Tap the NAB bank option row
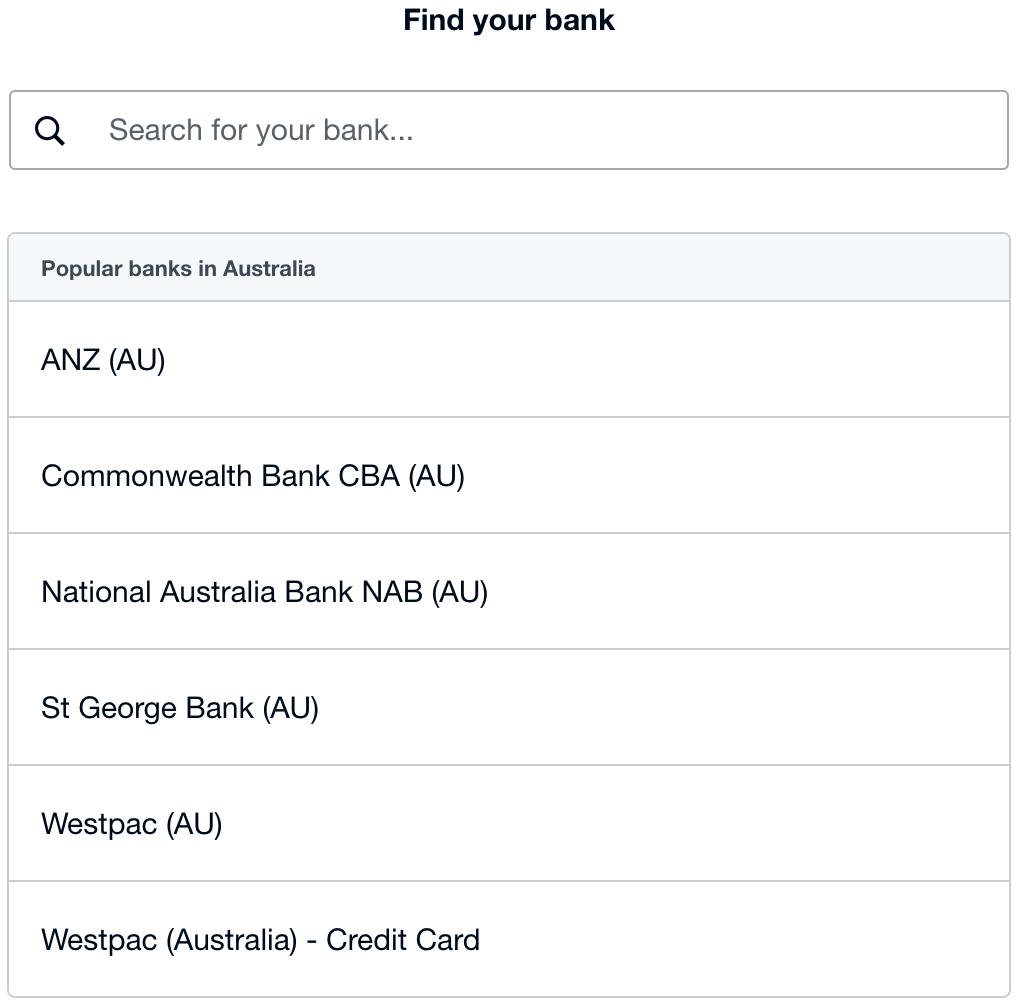This screenshot has height=1003, width=1017. click(x=508, y=592)
